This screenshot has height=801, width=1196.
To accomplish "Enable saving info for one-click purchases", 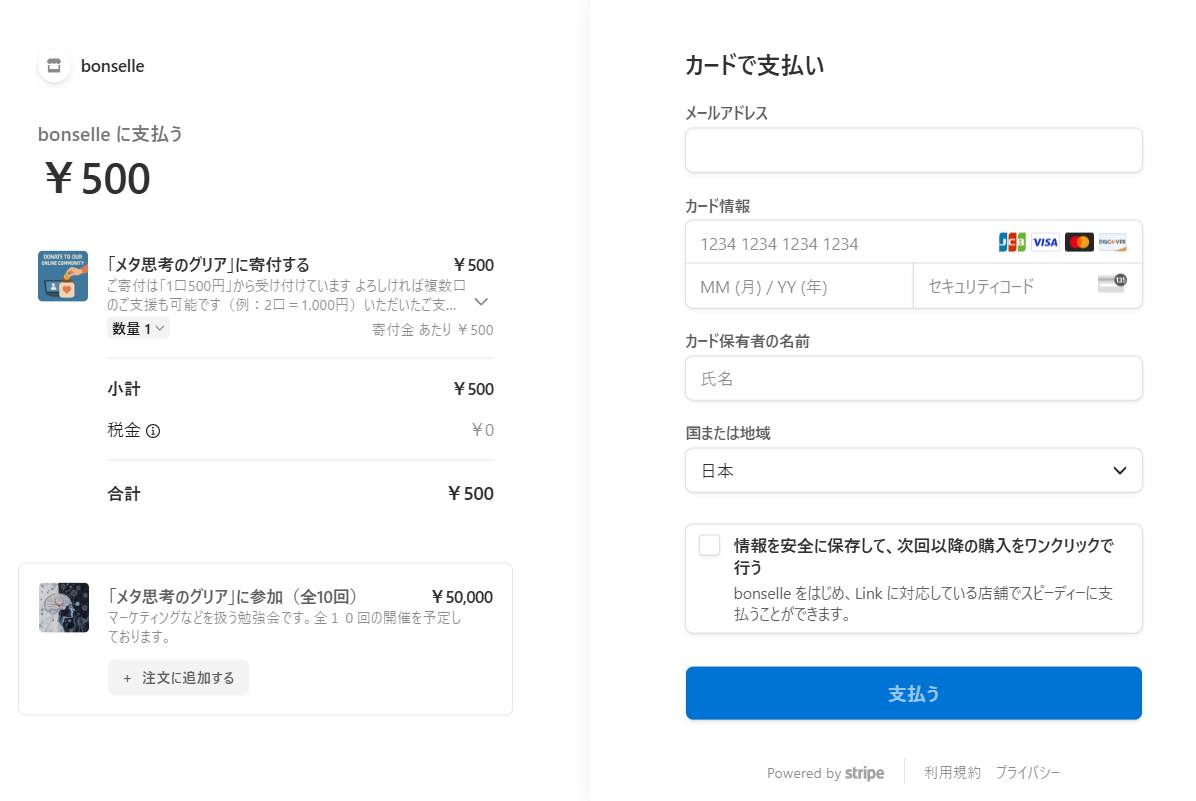I will pyautogui.click(x=709, y=545).
